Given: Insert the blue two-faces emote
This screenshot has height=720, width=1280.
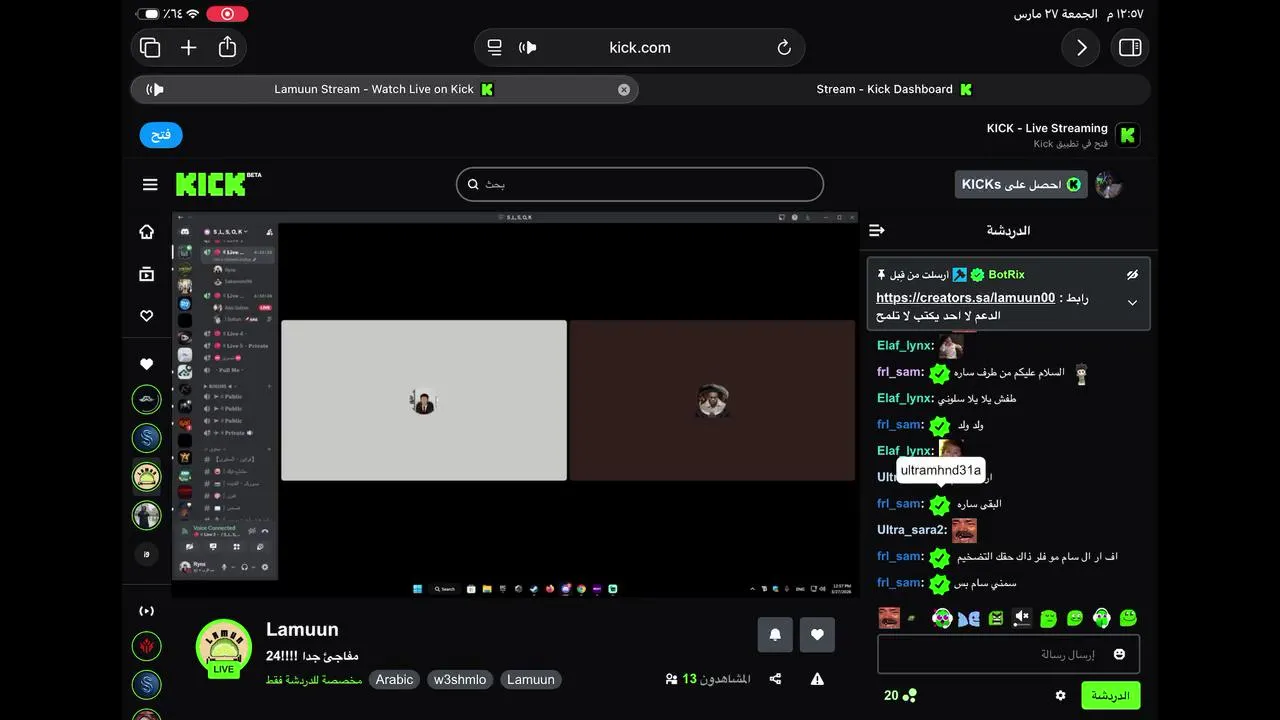Looking at the screenshot, I should pyautogui.click(x=968, y=618).
